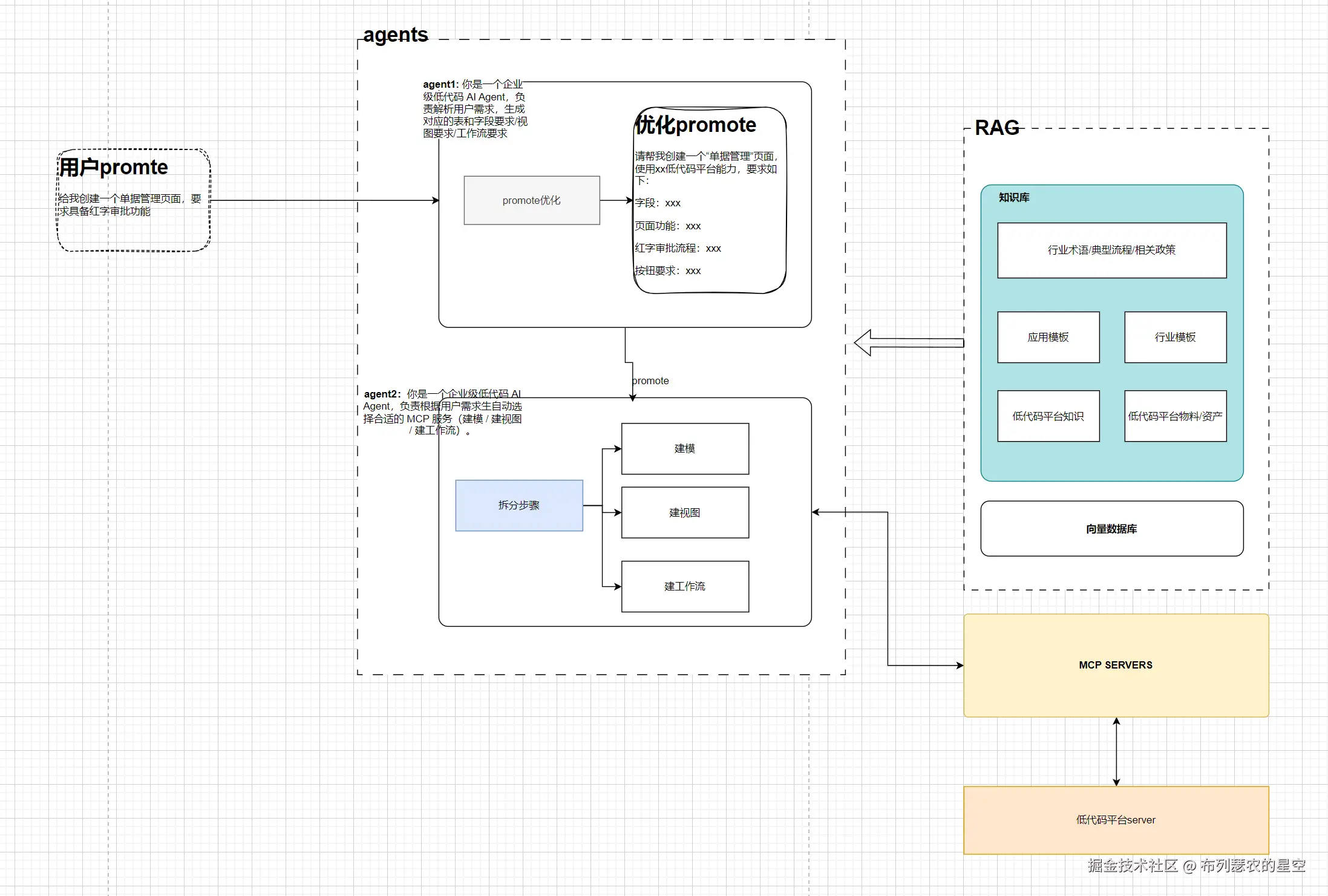This screenshot has height=896, width=1328.
Task: Click the agents container title
Action: pyautogui.click(x=395, y=35)
